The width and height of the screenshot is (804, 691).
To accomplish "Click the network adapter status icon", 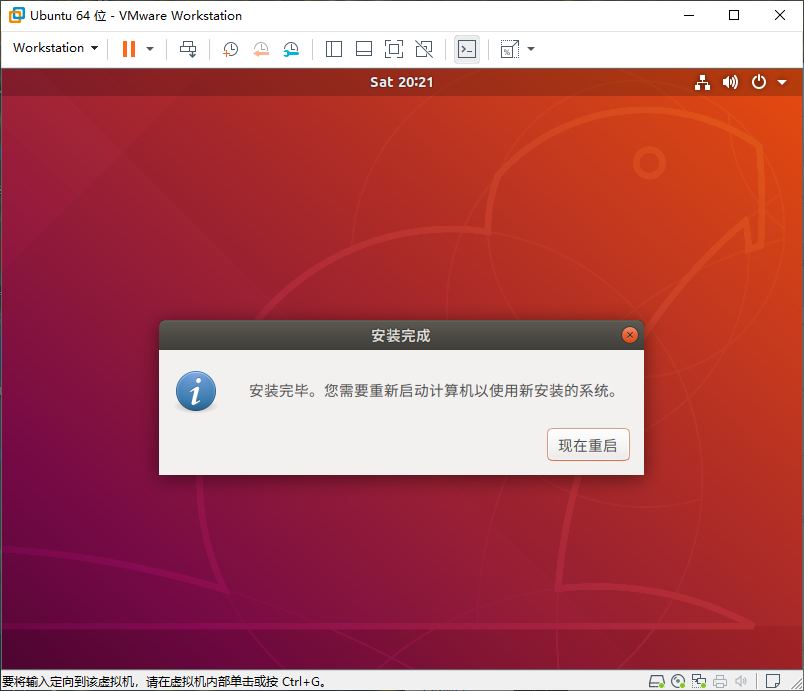I will [699, 681].
